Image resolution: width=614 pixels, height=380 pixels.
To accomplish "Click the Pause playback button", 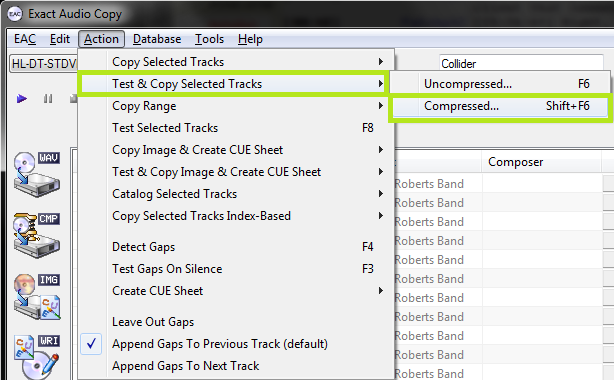I will click(48, 99).
